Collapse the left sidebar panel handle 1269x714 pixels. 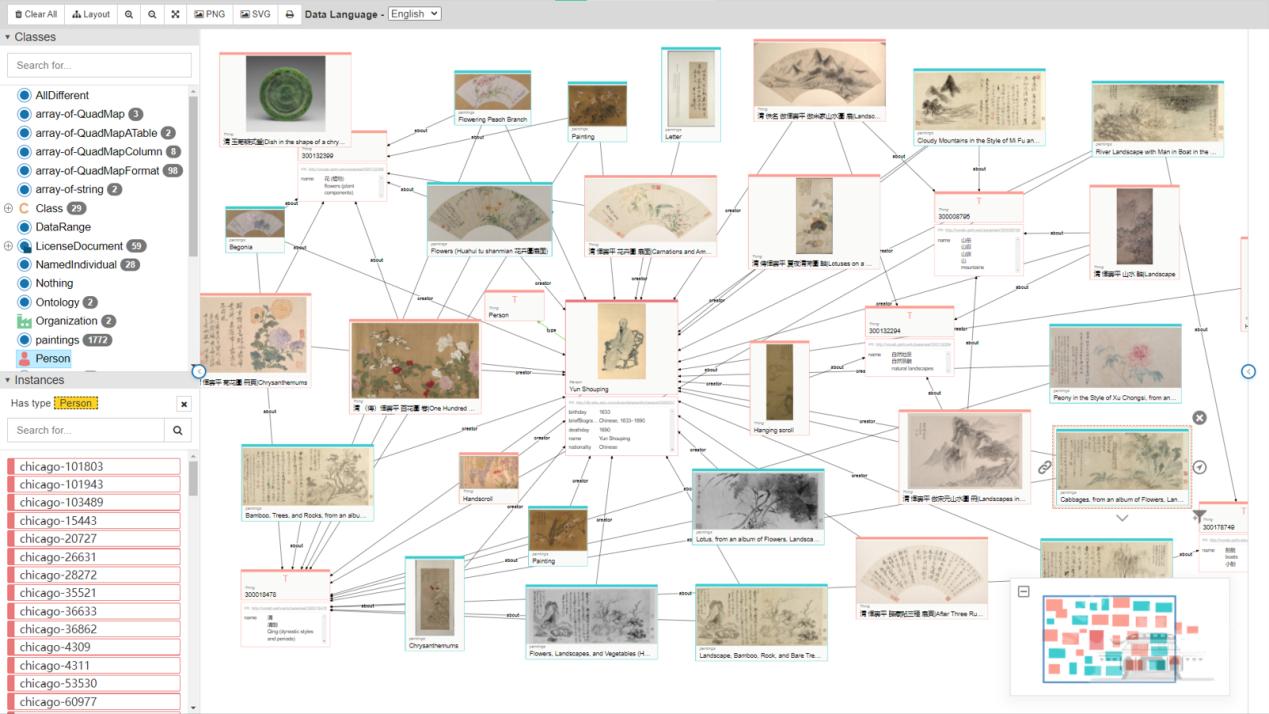[198, 371]
